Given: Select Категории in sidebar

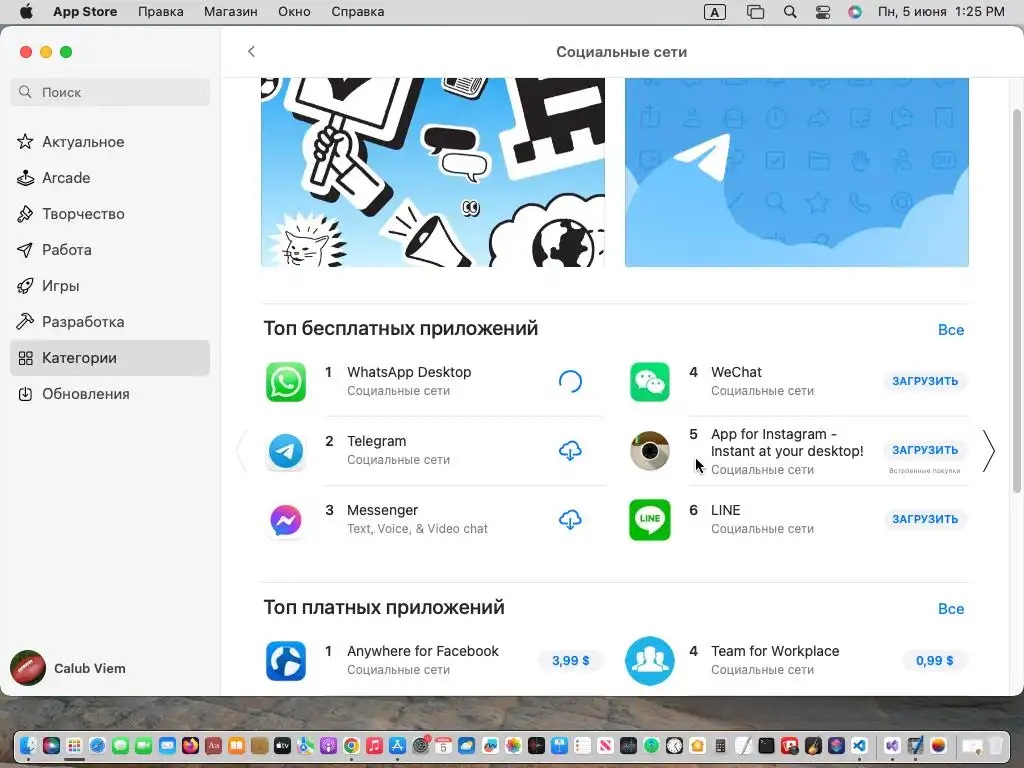Looking at the screenshot, I should [x=110, y=358].
